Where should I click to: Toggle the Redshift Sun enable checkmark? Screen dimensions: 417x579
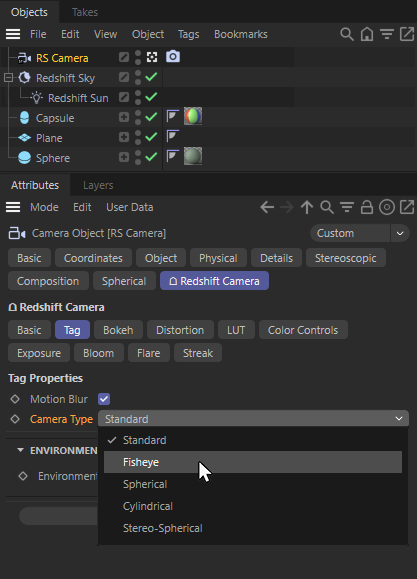151,97
